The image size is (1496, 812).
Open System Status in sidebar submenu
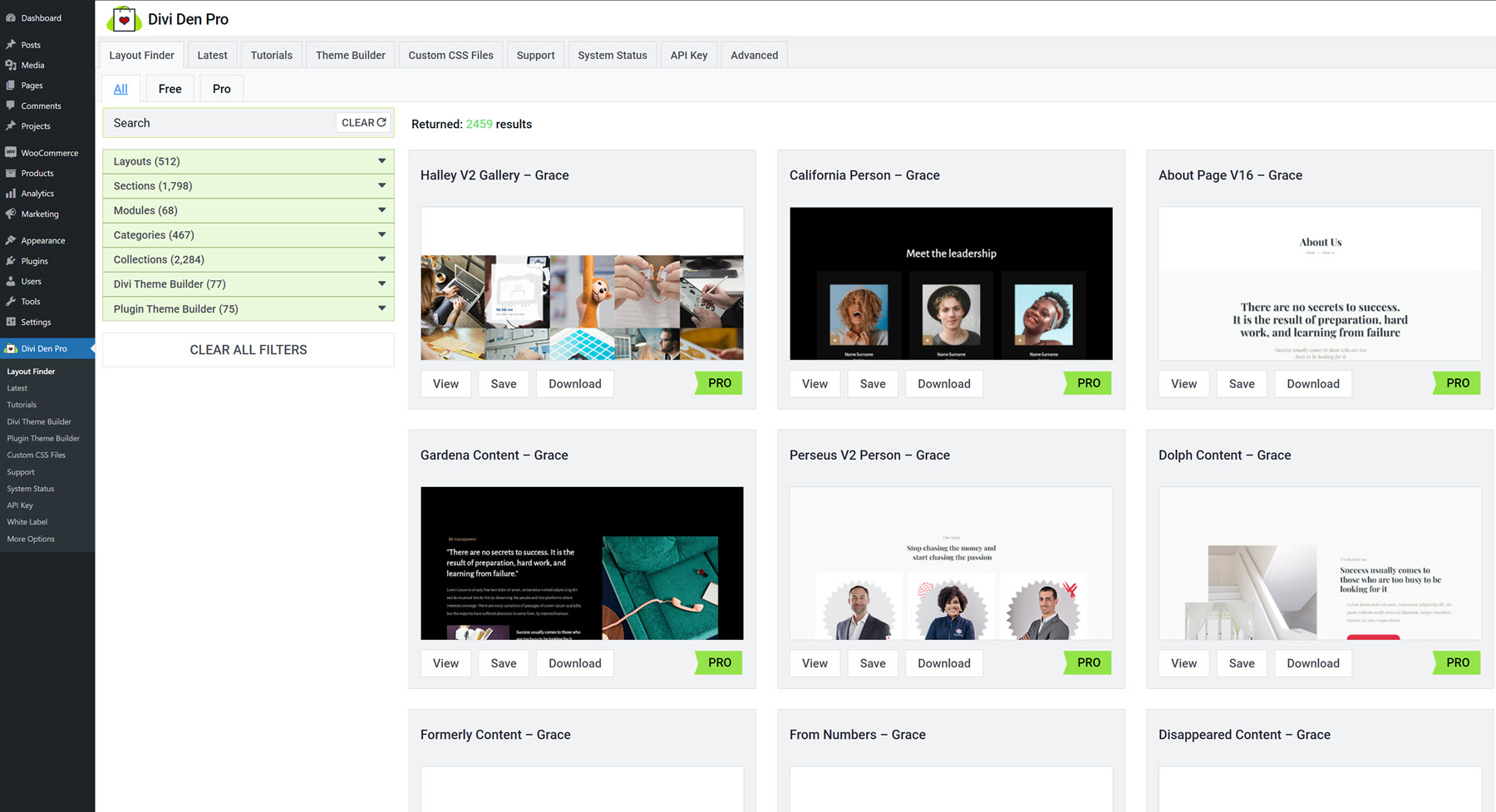click(31, 489)
